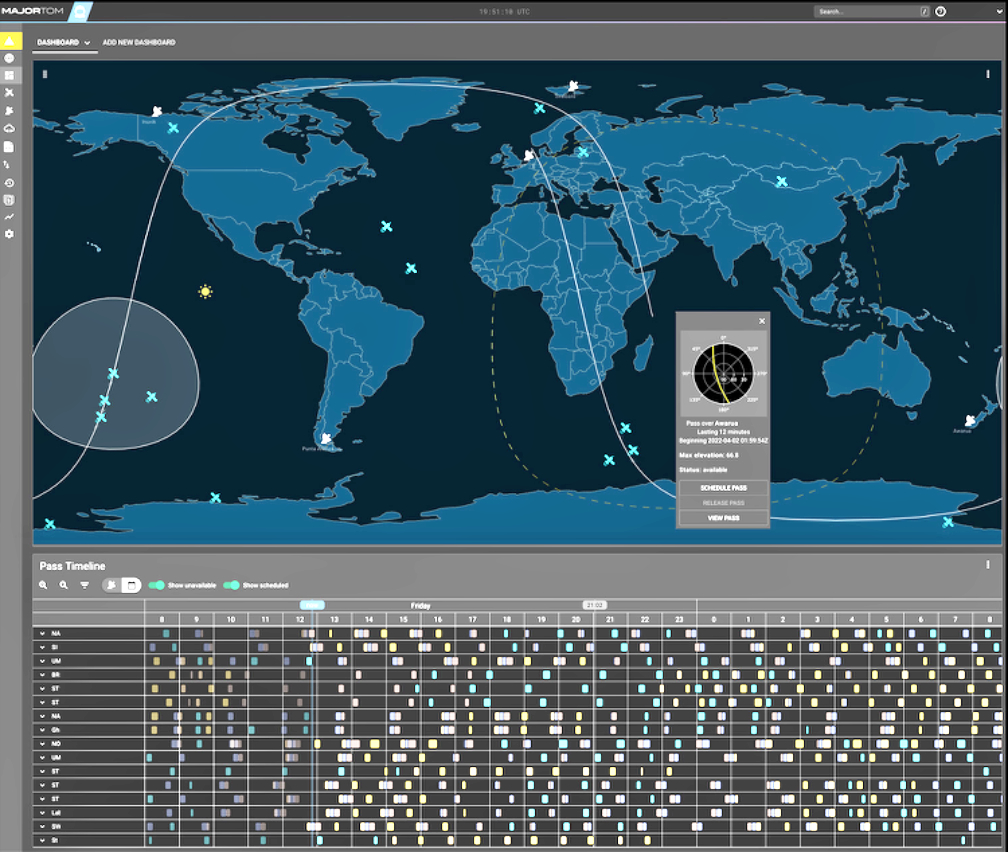Click the search input field
The height and width of the screenshot is (852, 1008).
click(866, 12)
